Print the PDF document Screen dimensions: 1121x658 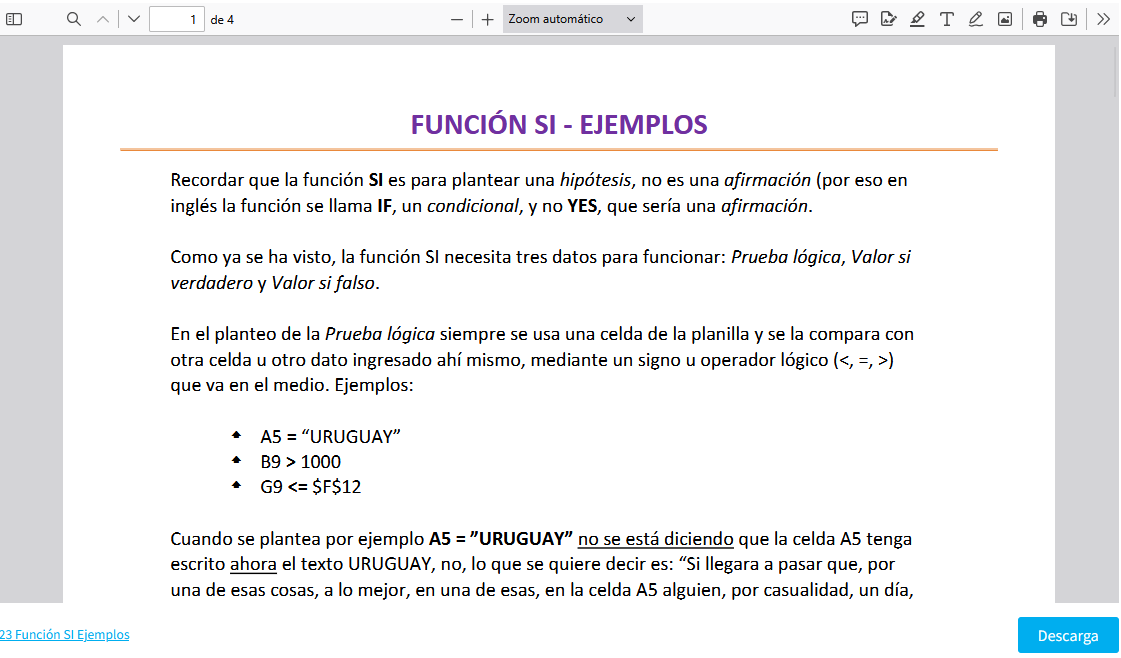[1040, 19]
